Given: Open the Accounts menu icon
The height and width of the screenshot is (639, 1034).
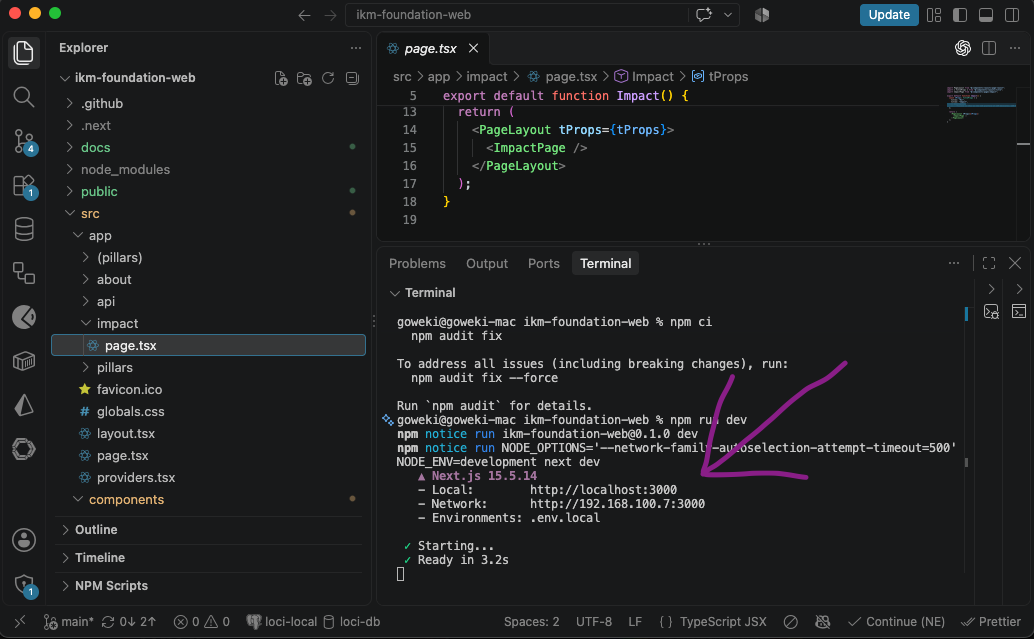Looking at the screenshot, I should coord(24,540).
